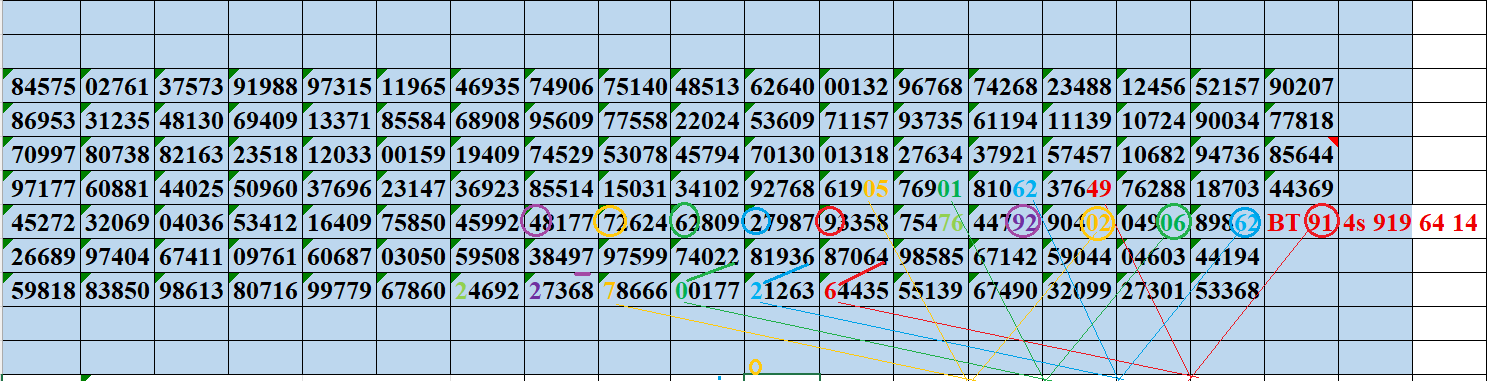Select the cell with 61905
The image size is (1487, 381).
click(856, 189)
